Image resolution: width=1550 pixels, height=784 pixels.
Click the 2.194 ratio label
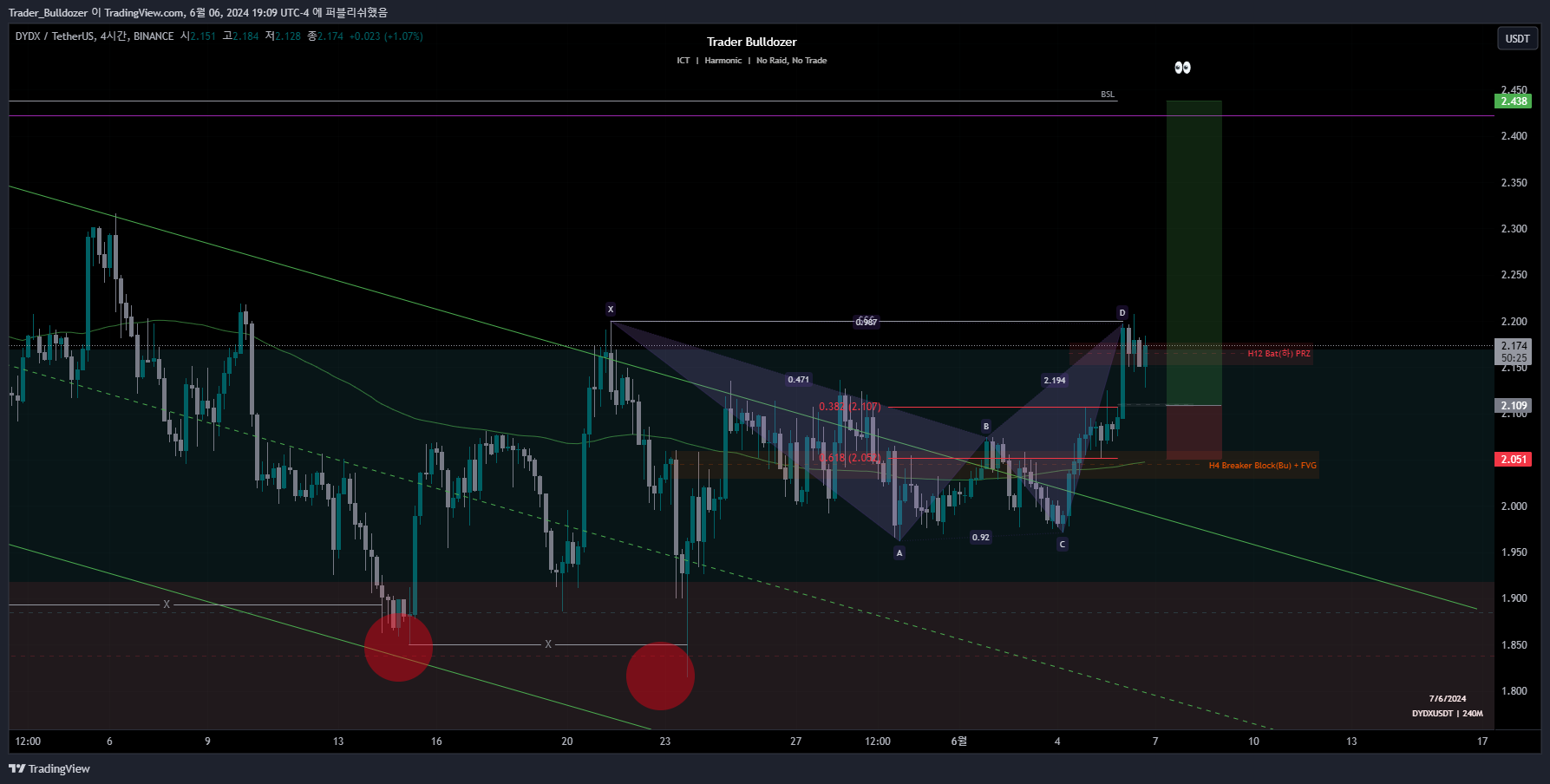pos(1055,381)
